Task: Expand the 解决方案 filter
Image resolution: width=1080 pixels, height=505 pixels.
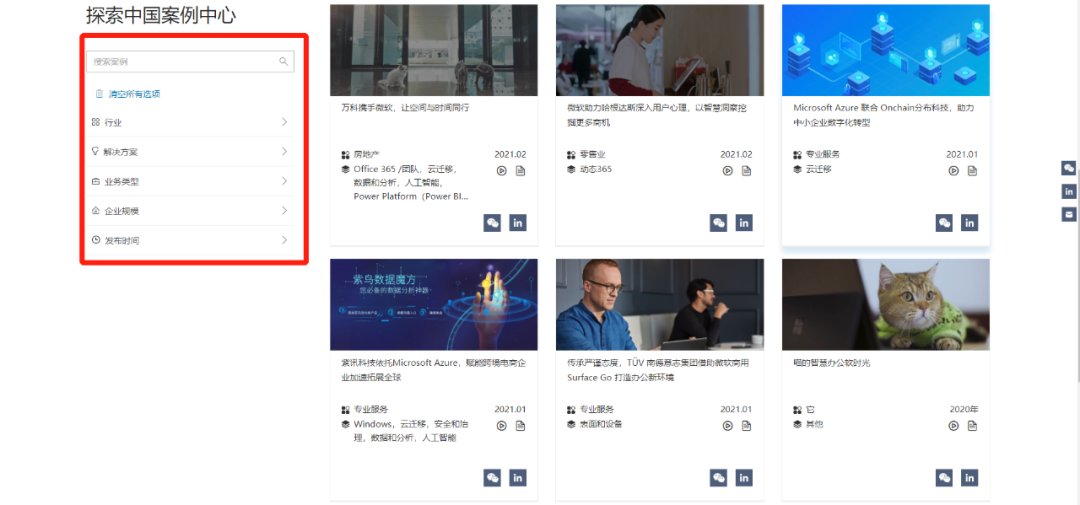Action: (190, 152)
